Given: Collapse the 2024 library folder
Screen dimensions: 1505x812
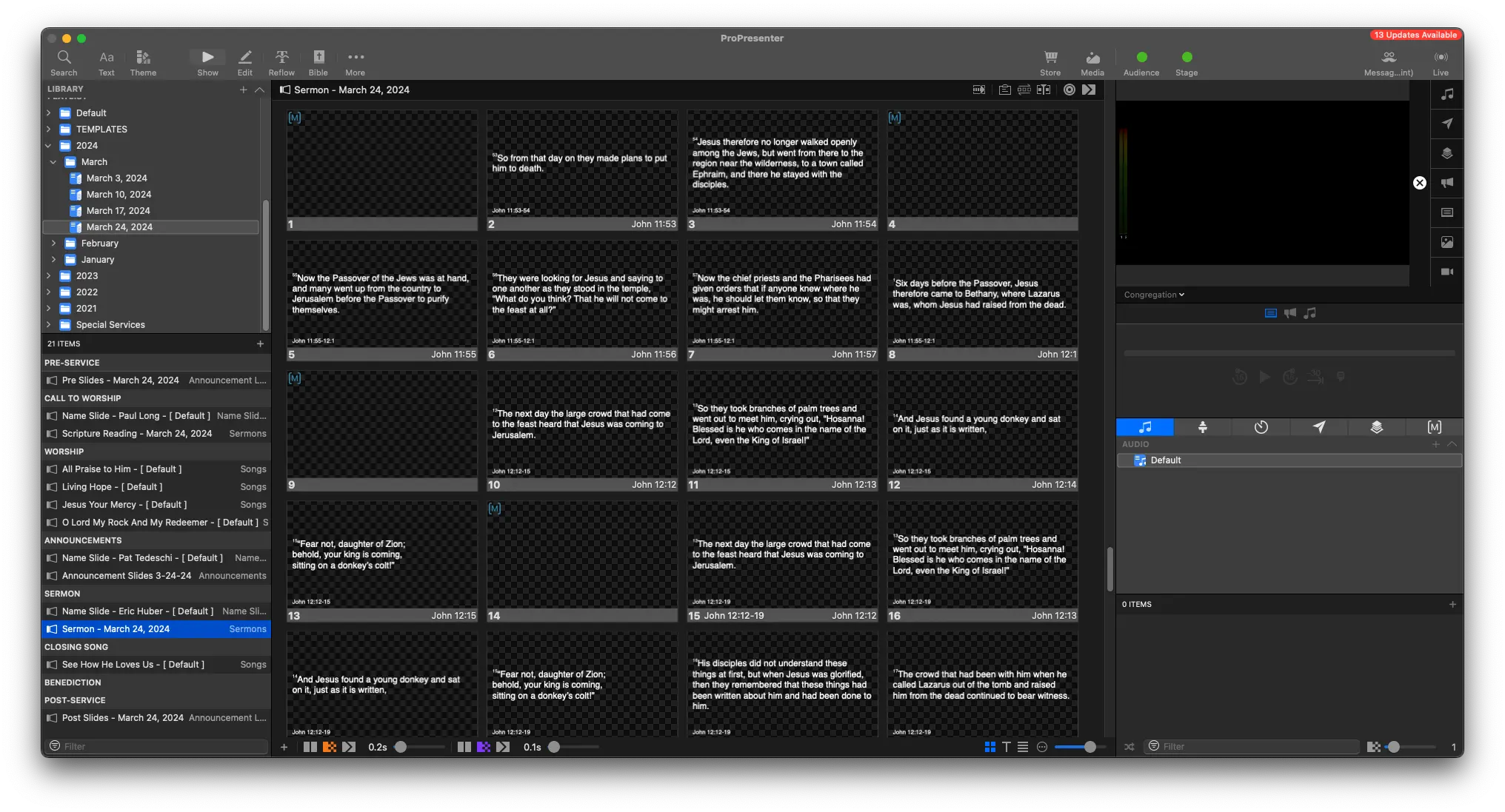Looking at the screenshot, I should pos(48,146).
